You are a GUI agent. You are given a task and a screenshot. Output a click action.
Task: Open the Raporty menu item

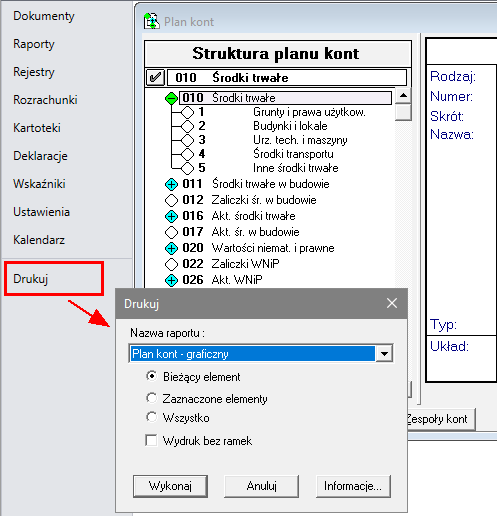coord(34,44)
